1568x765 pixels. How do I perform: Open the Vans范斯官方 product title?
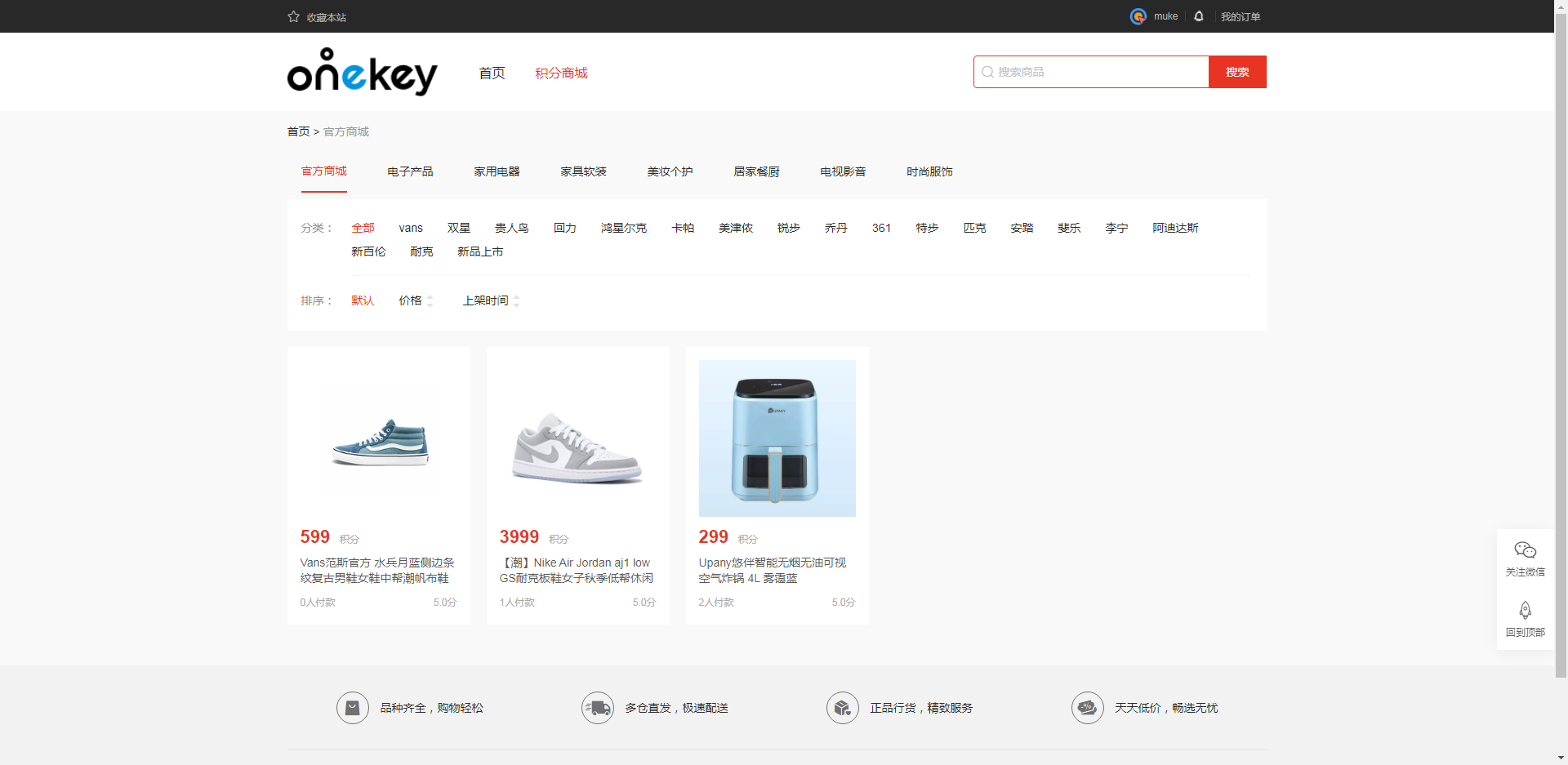coord(377,570)
